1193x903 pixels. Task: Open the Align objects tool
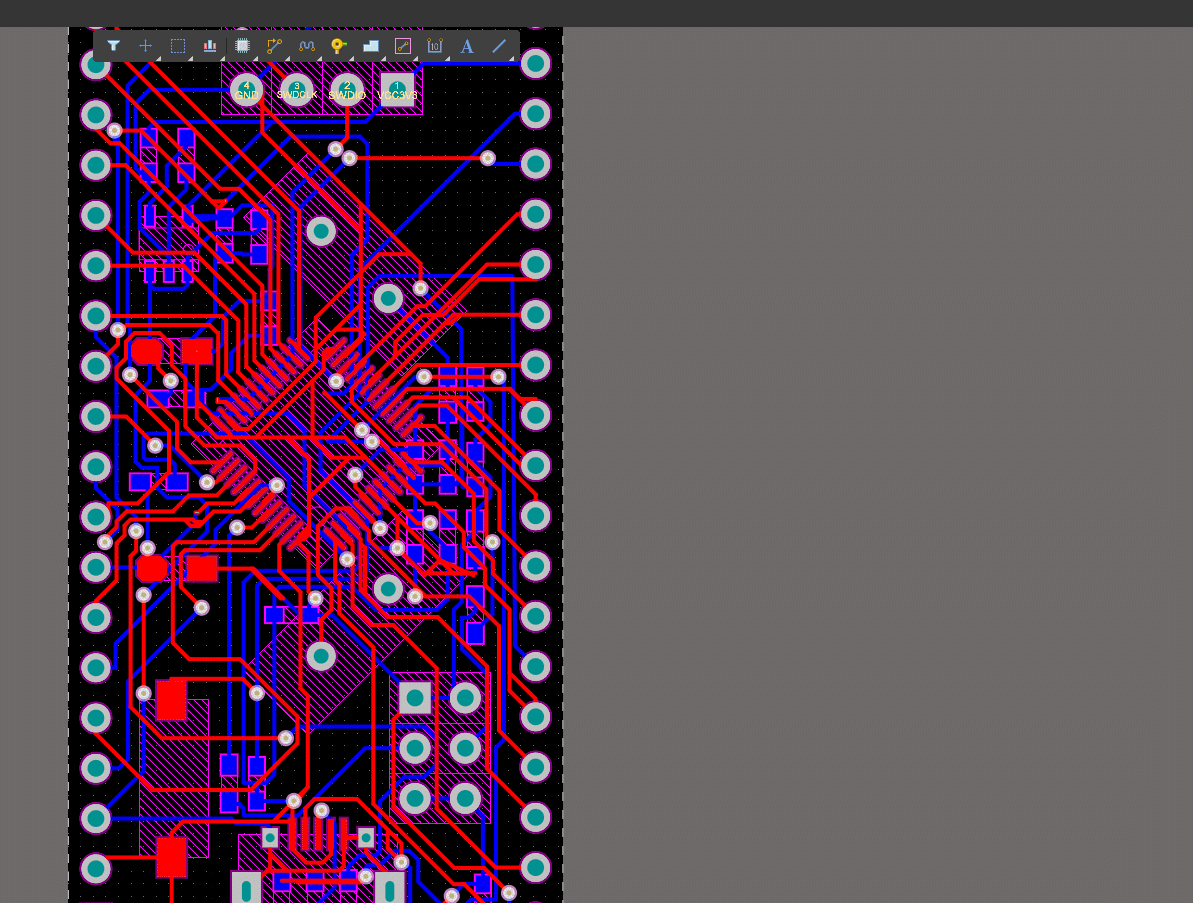(210, 46)
